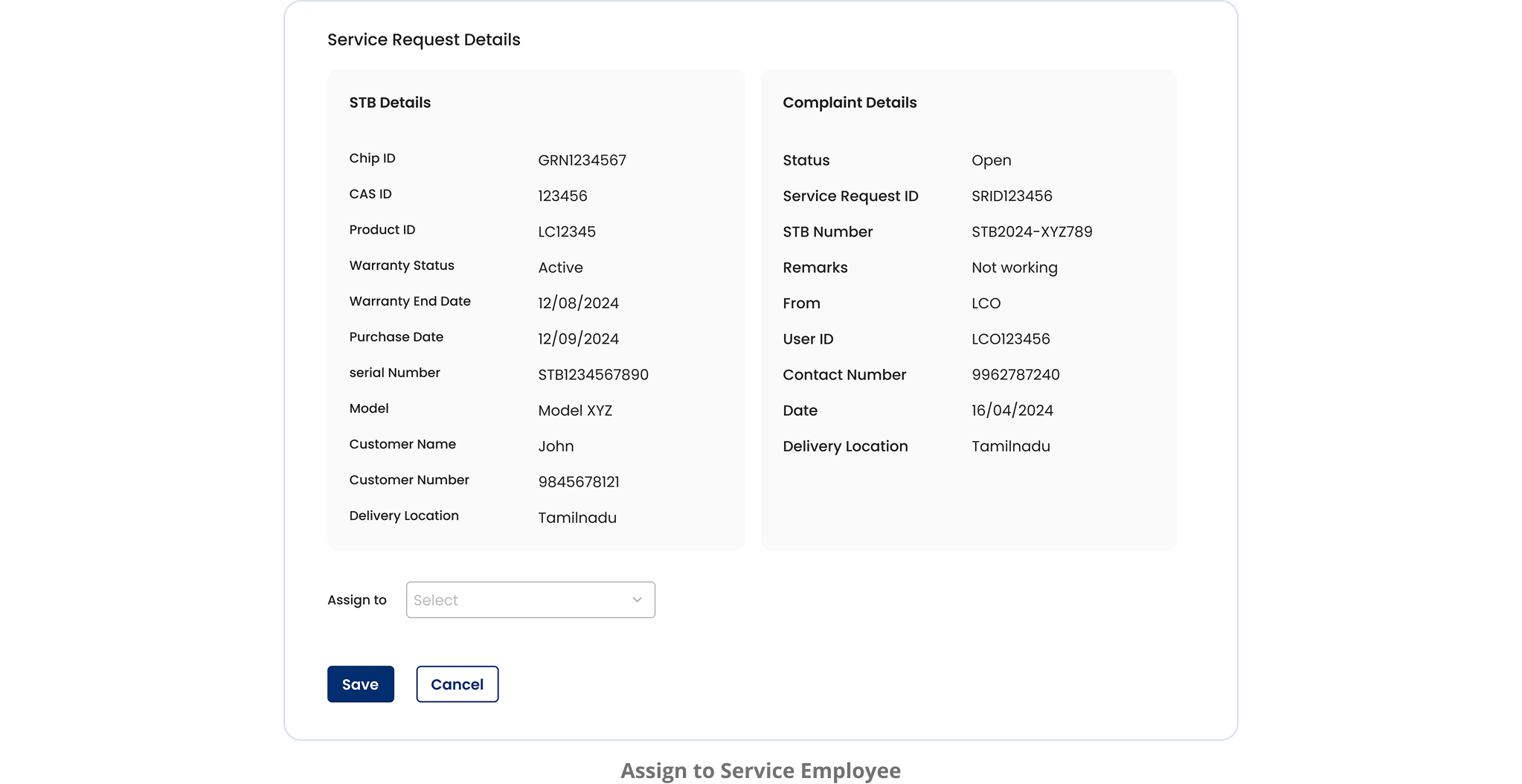The width and height of the screenshot is (1522, 784).
Task: Click the Remarks label
Action: (815, 267)
